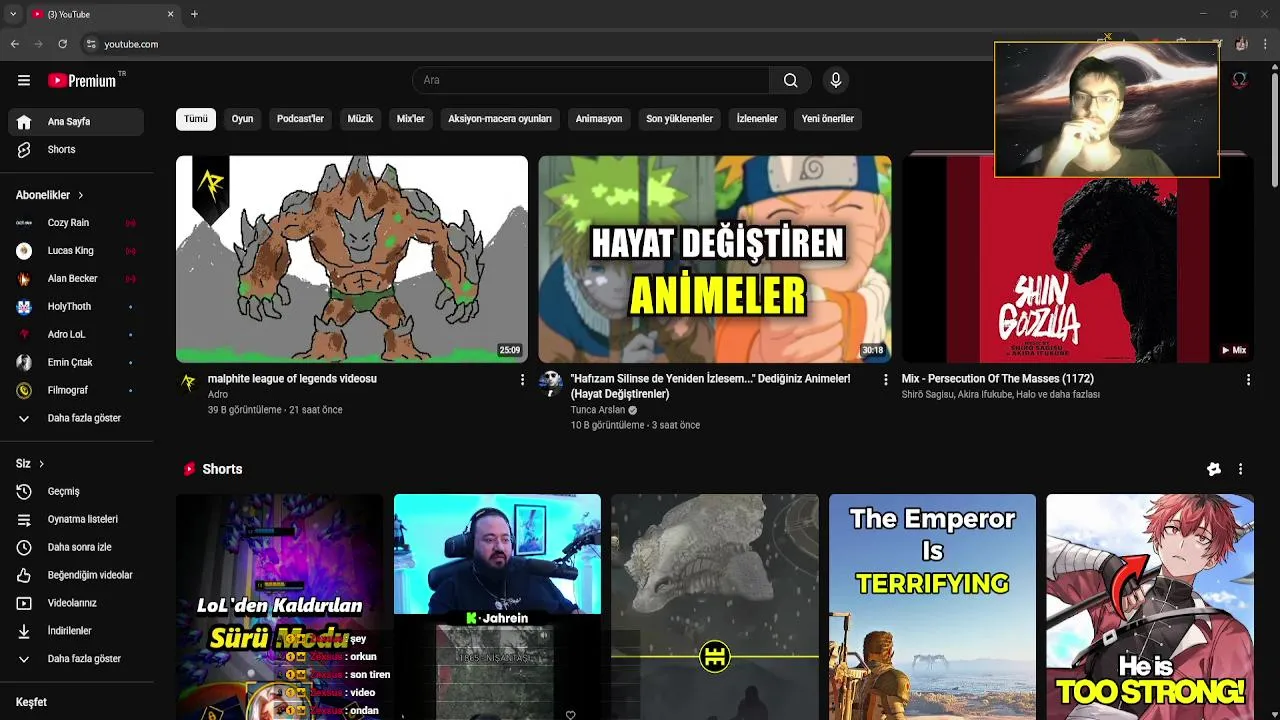Open a new browser tab

[194, 14]
